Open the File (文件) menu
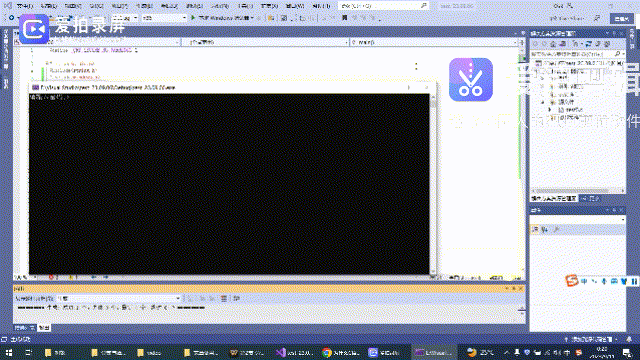640x360 pixels. tap(25, 6)
